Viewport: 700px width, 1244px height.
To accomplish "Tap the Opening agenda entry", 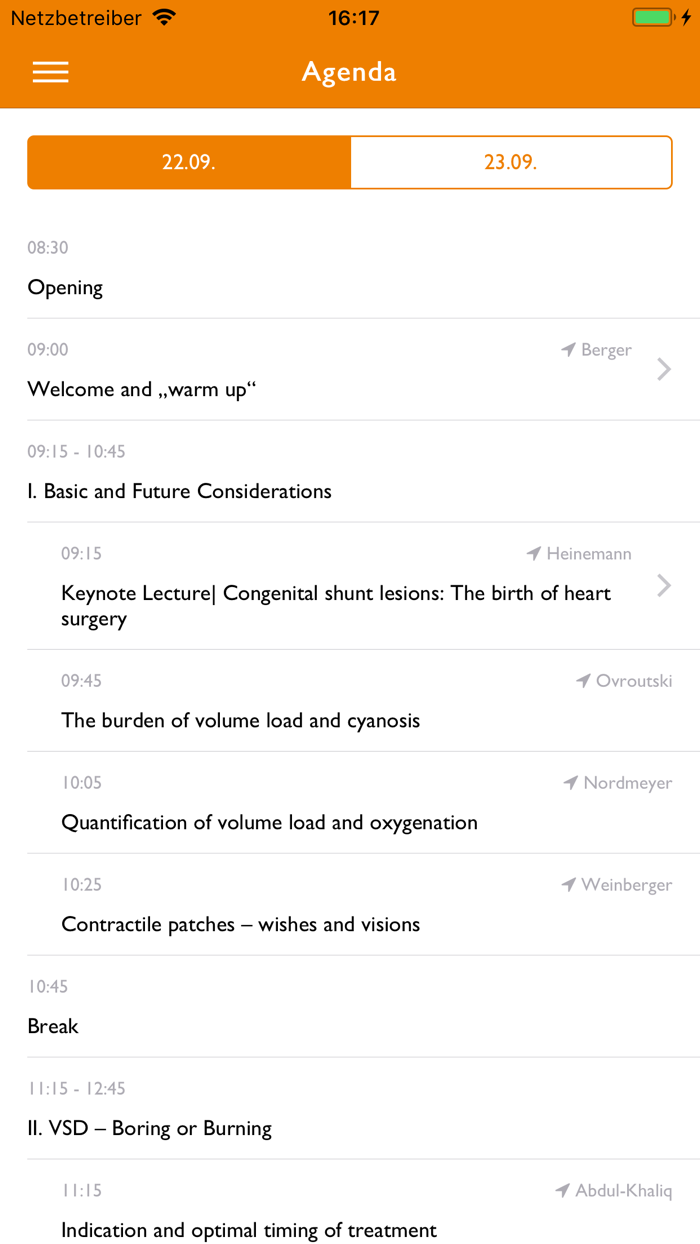I will click(65, 288).
